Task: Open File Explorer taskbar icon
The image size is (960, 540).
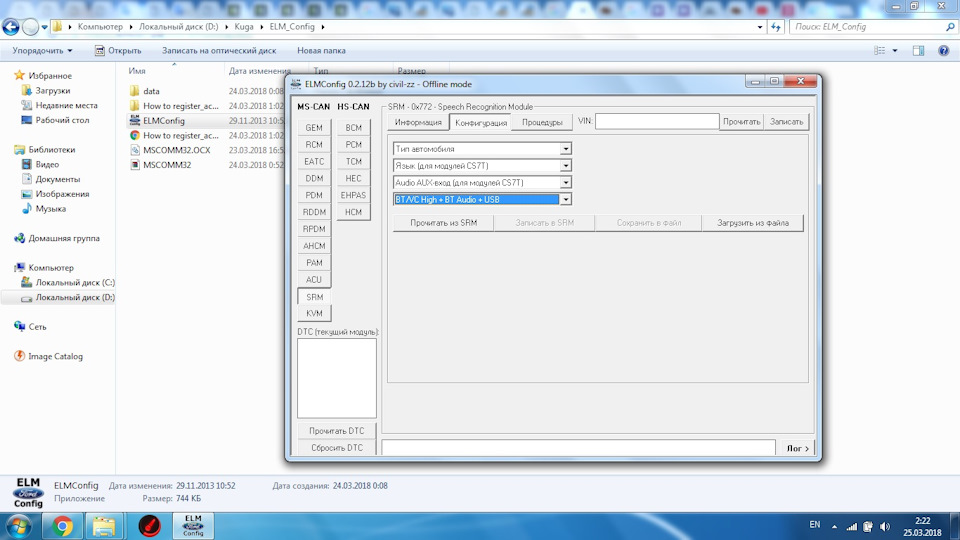Action: pyautogui.click(x=103, y=526)
